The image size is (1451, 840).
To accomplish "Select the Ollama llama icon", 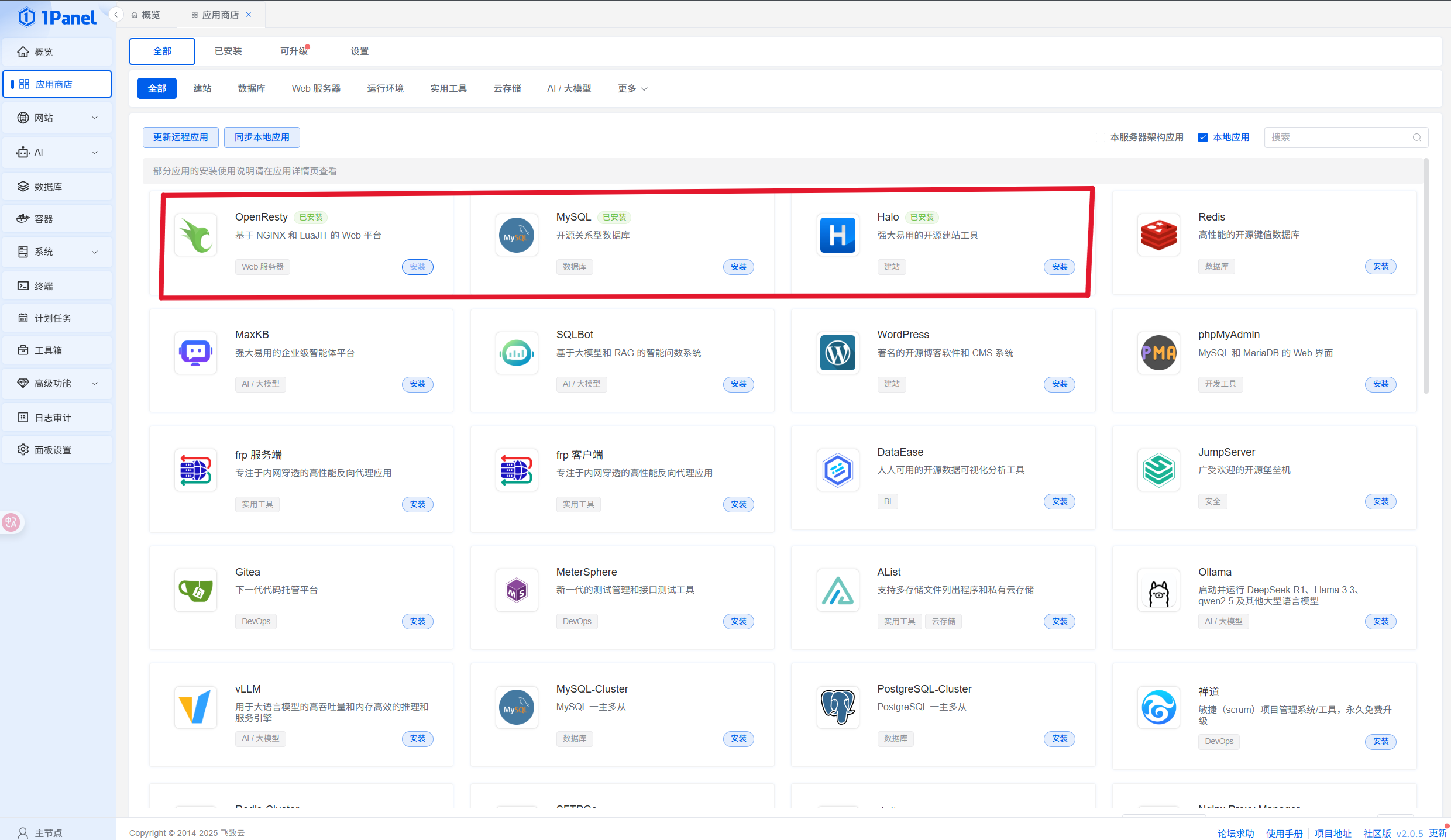I will pyautogui.click(x=1158, y=590).
